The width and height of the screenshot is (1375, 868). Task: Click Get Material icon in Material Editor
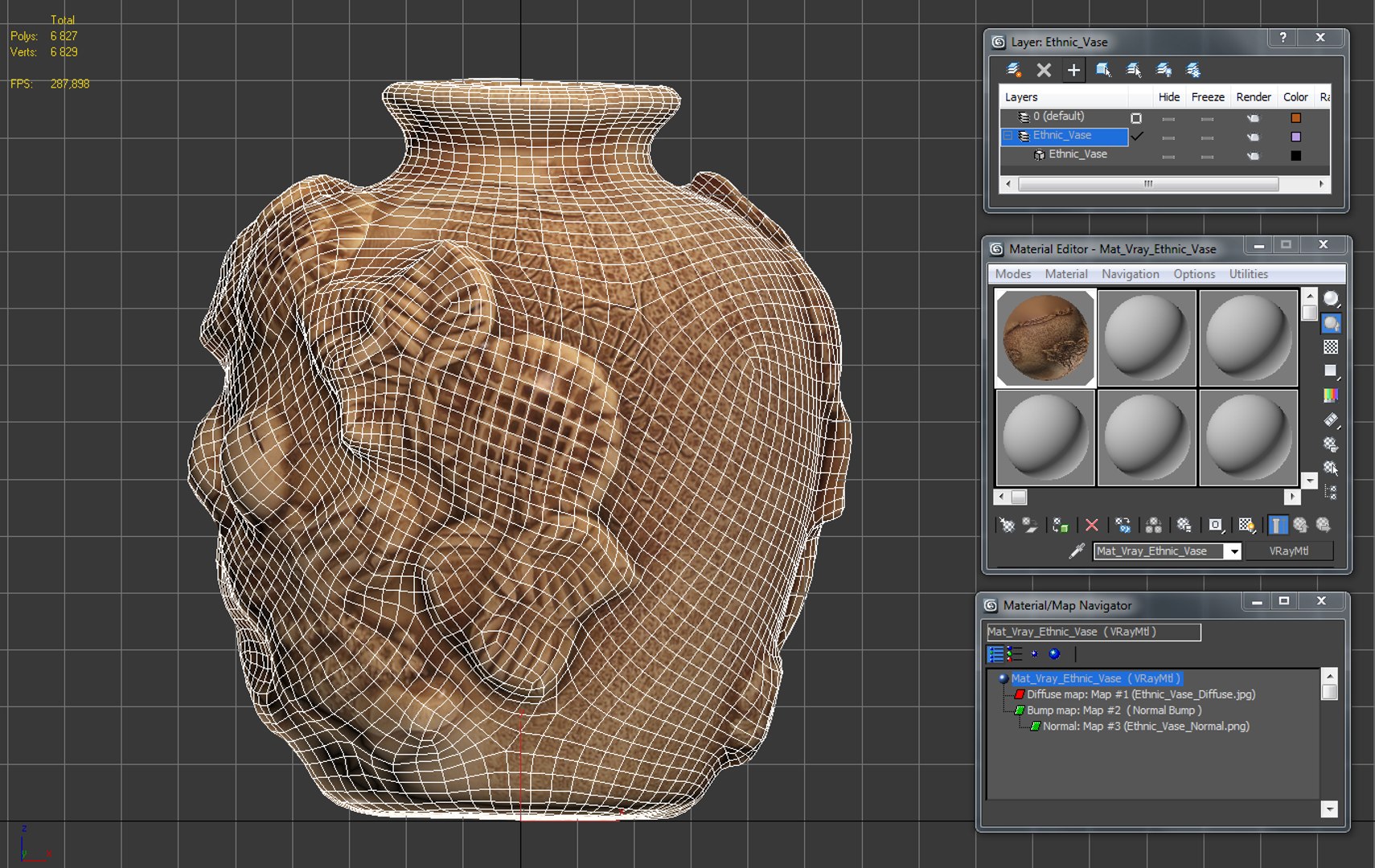pyautogui.click(x=1007, y=525)
